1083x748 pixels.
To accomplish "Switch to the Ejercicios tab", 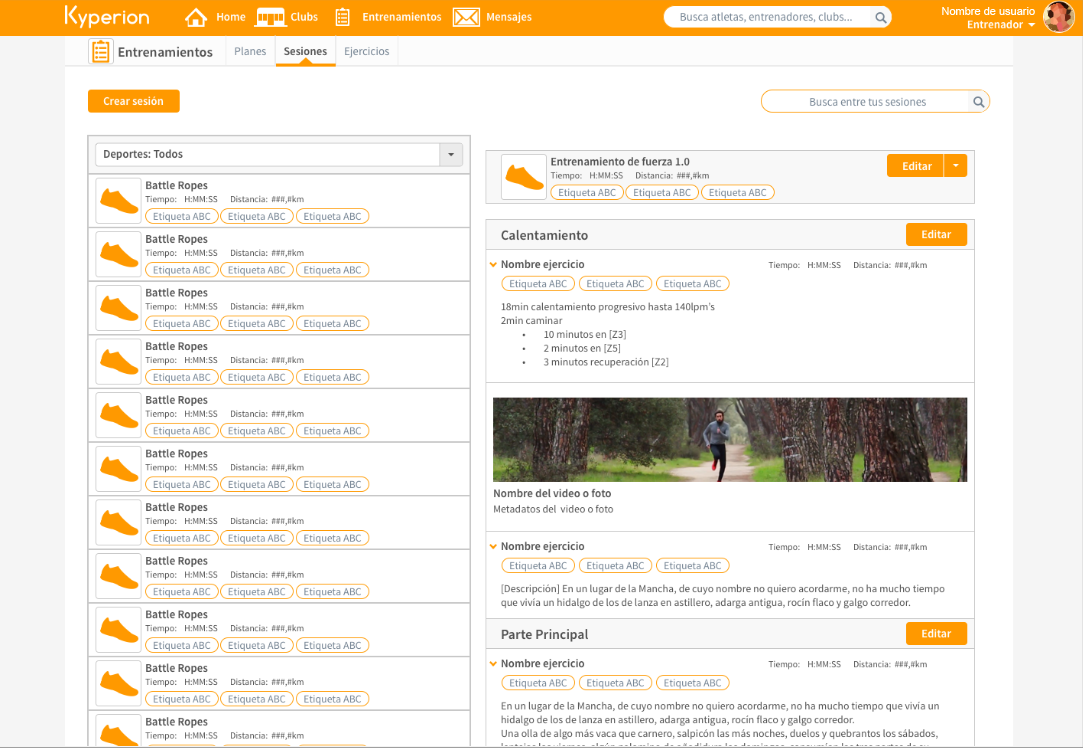I will 366,51.
